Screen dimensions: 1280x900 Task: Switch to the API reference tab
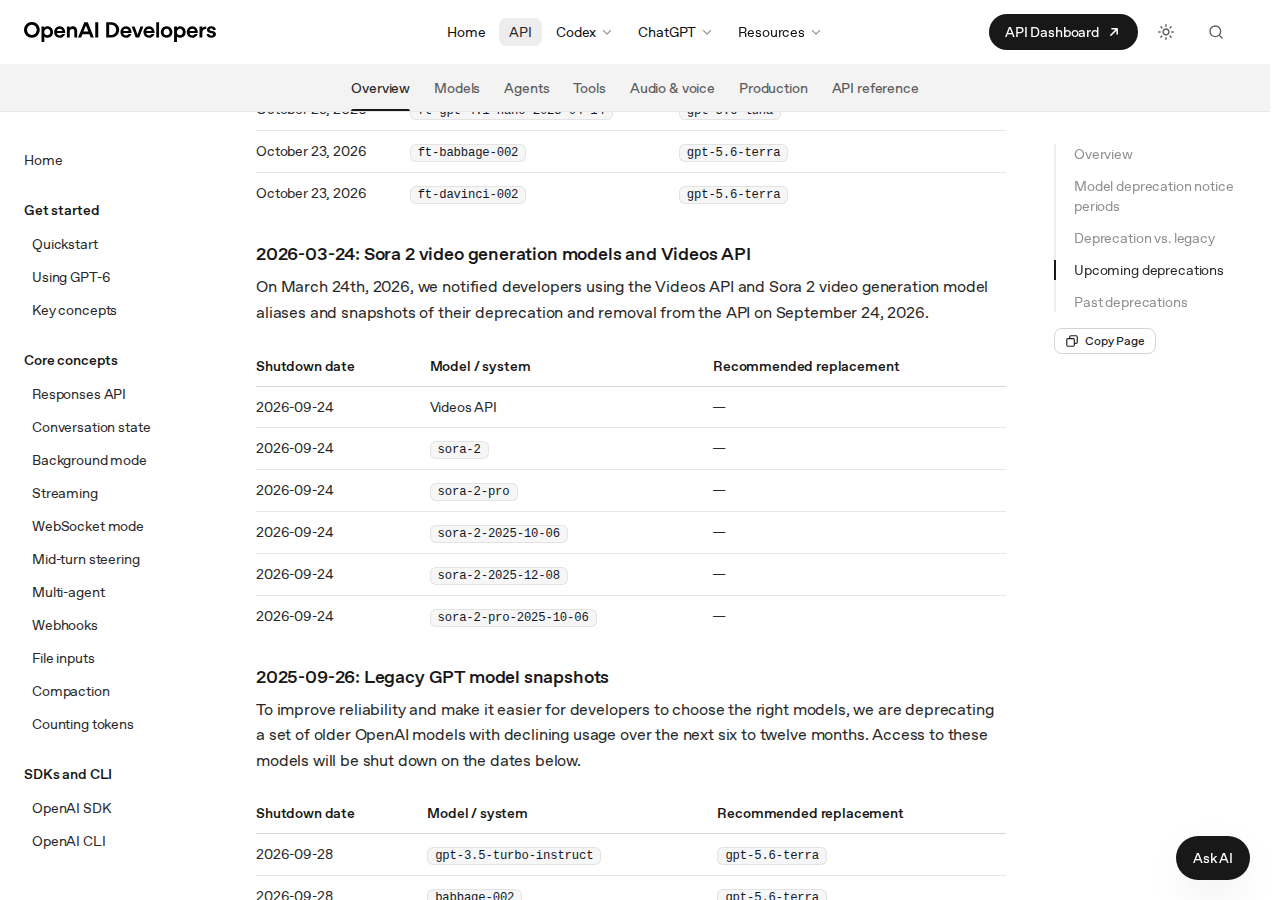tap(875, 88)
